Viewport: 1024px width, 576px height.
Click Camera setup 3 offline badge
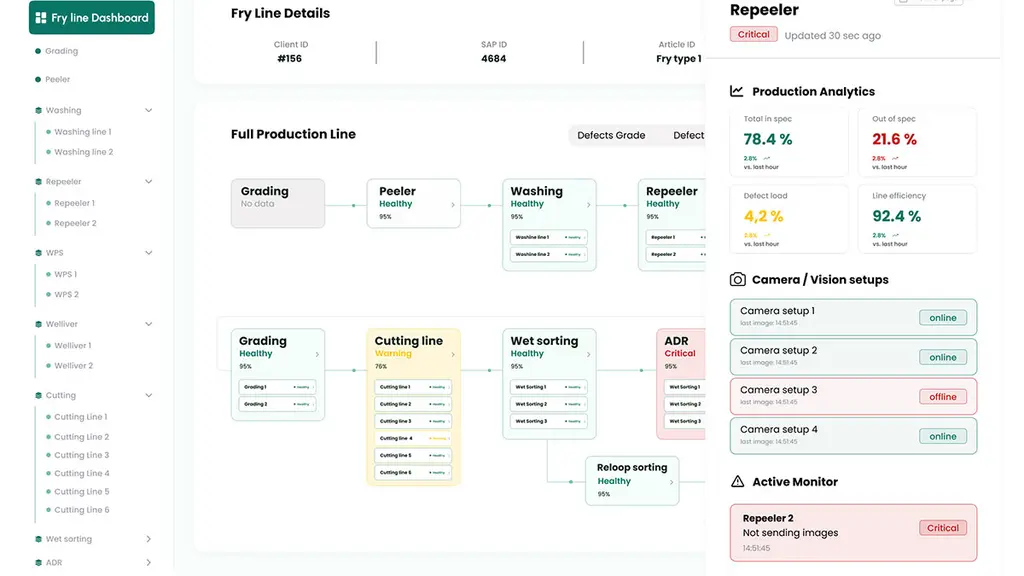click(943, 397)
